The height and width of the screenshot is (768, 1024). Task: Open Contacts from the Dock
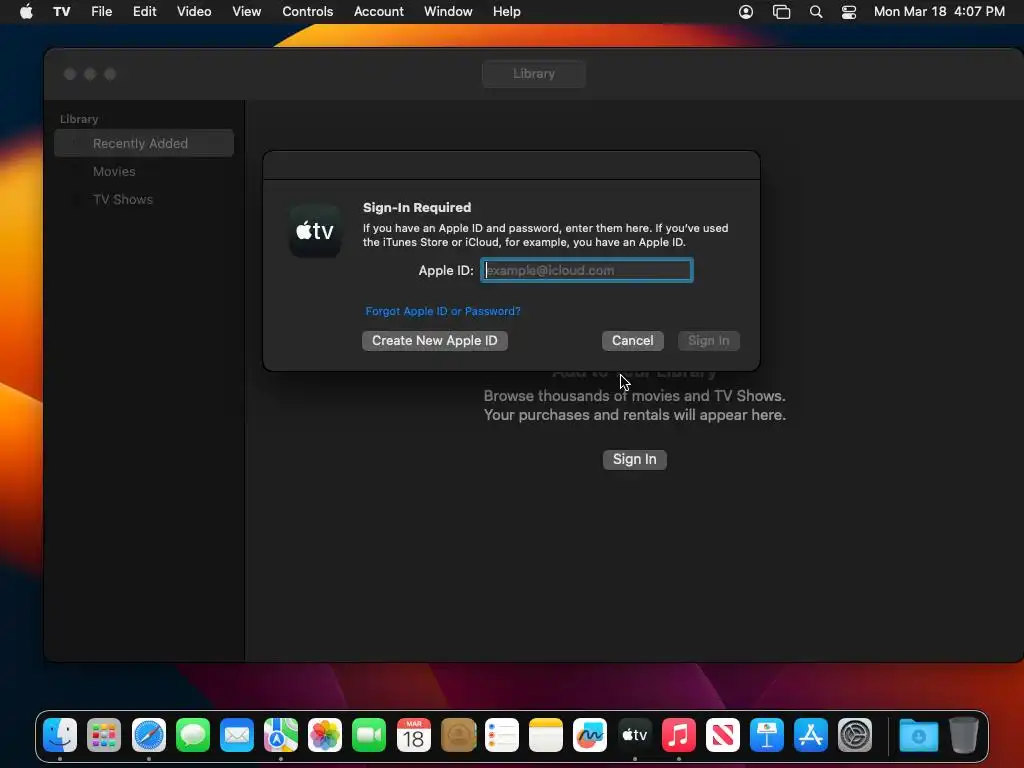coord(458,735)
